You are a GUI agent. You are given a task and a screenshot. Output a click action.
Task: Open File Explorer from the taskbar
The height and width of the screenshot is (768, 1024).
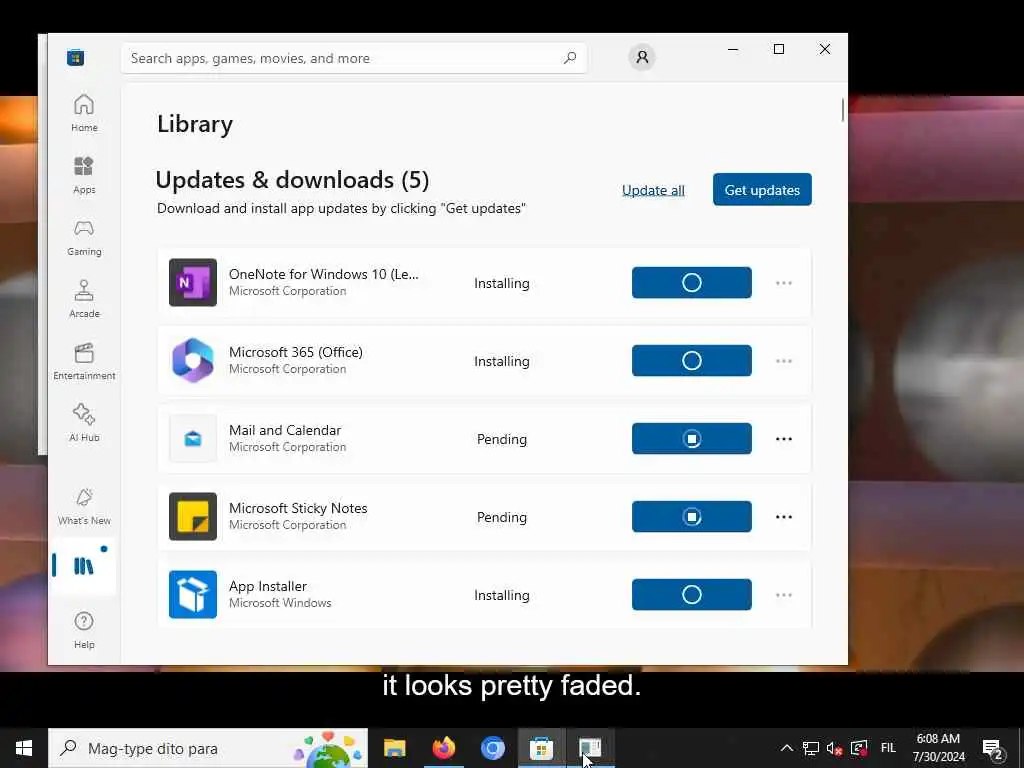click(x=394, y=748)
